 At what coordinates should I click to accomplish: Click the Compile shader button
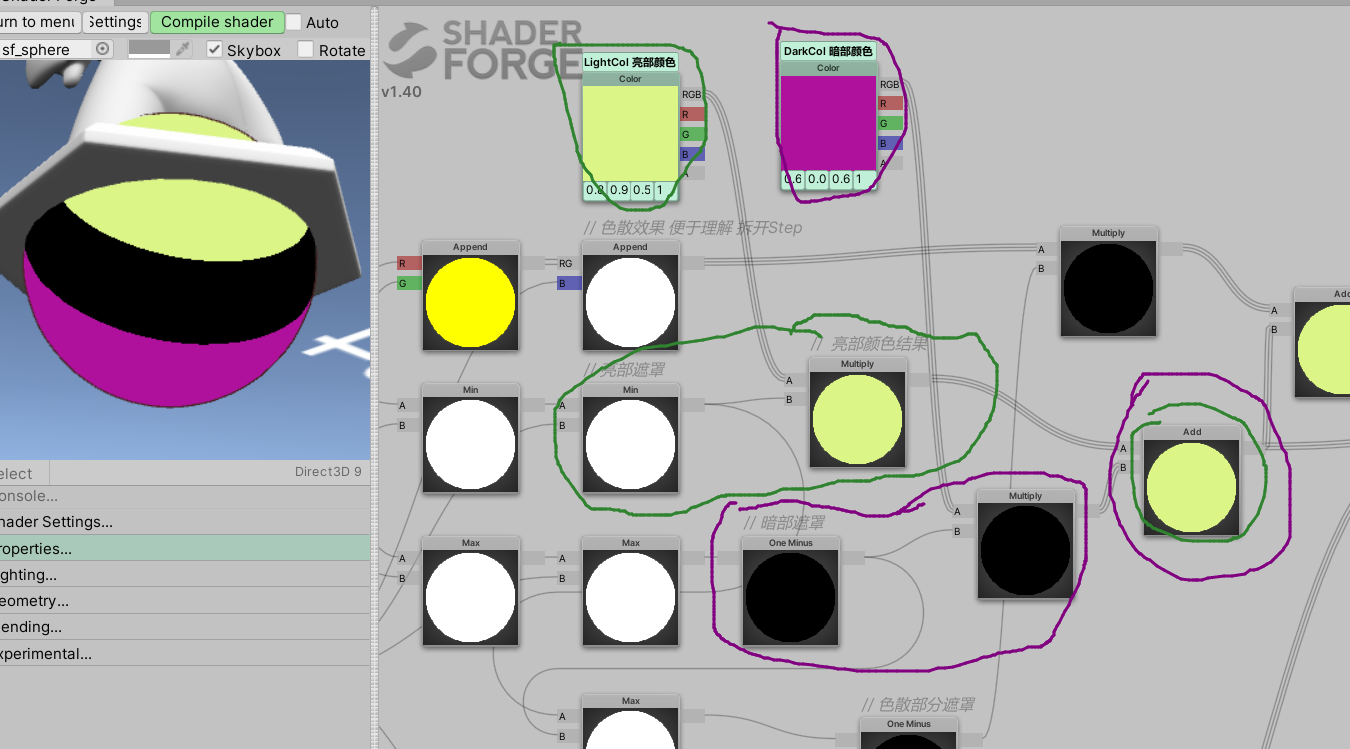[x=217, y=22]
